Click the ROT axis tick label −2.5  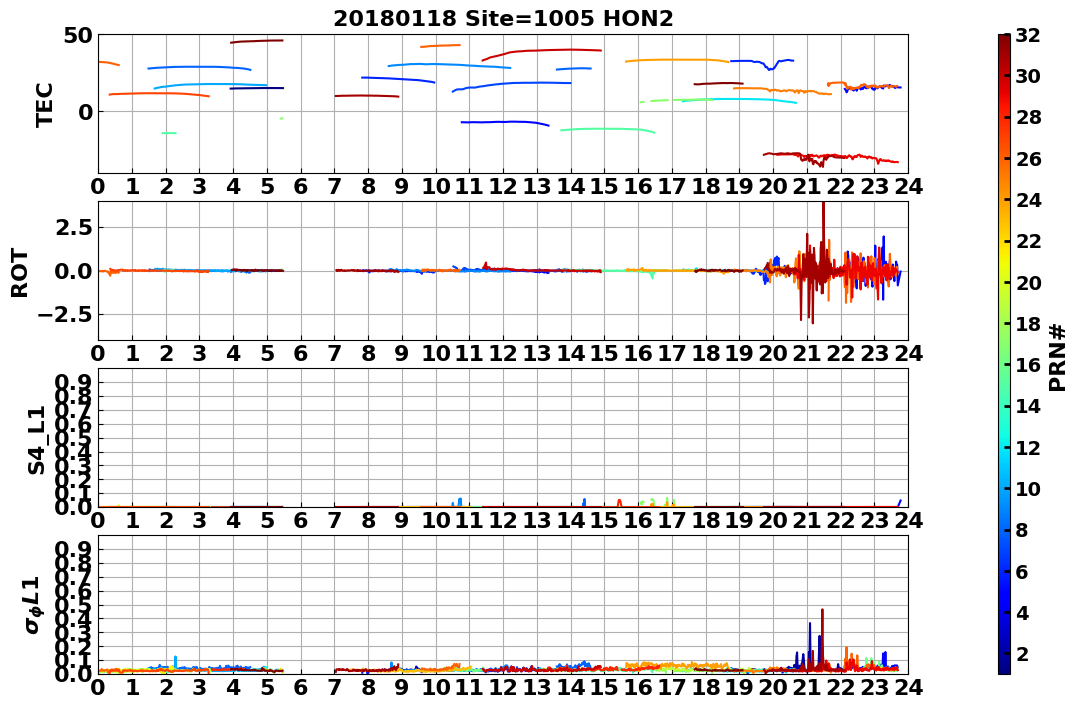(67, 315)
